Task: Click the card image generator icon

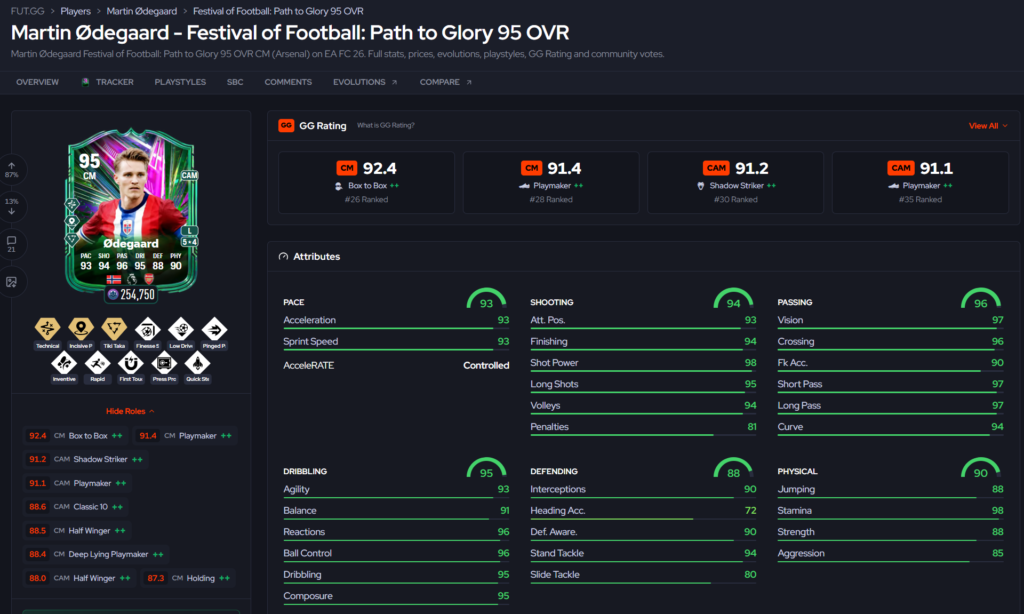Action: pos(12,282)
